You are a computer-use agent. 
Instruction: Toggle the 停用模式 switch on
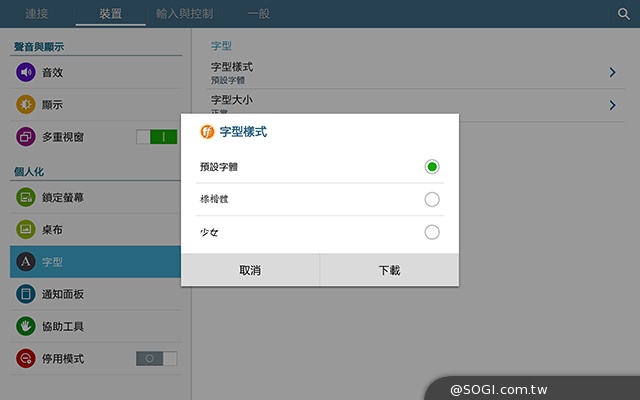click(x=157, y=358)
